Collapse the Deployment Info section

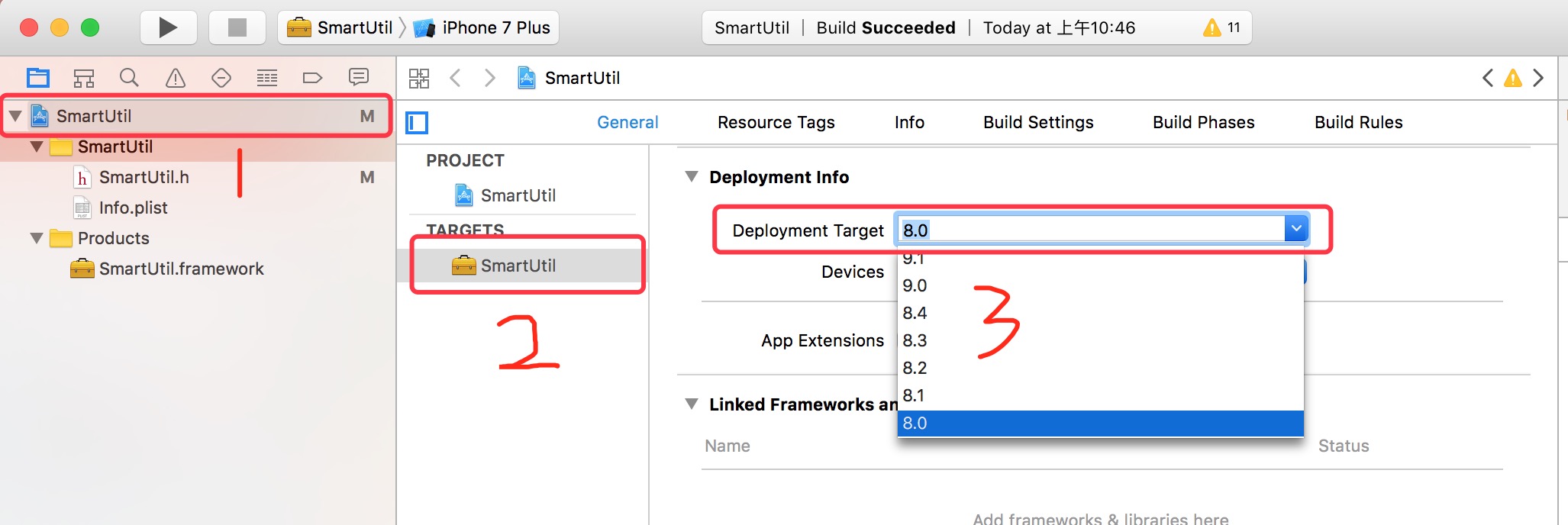692,176
